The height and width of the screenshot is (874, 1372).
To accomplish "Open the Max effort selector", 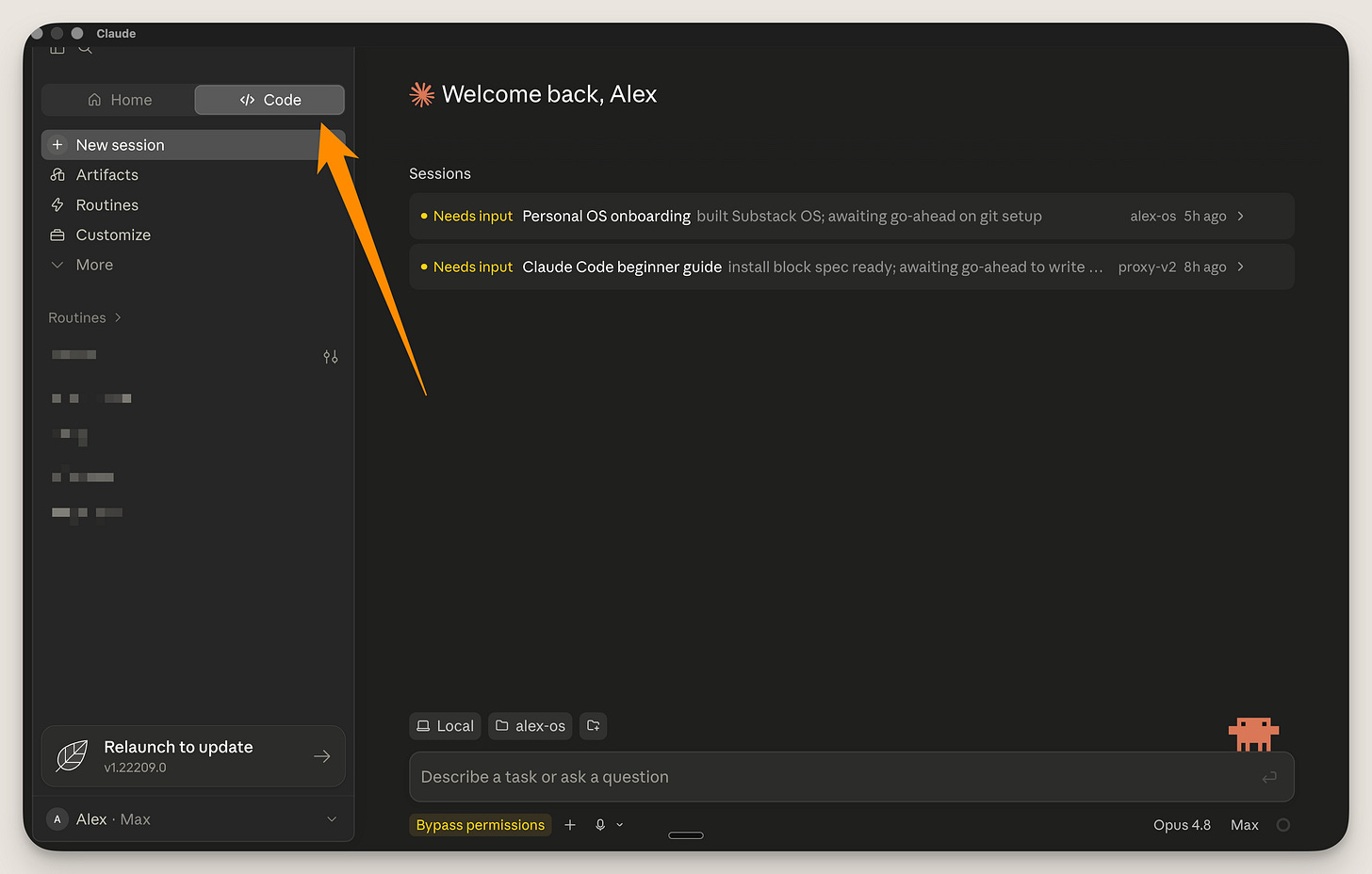I will tap(1245, 825).
